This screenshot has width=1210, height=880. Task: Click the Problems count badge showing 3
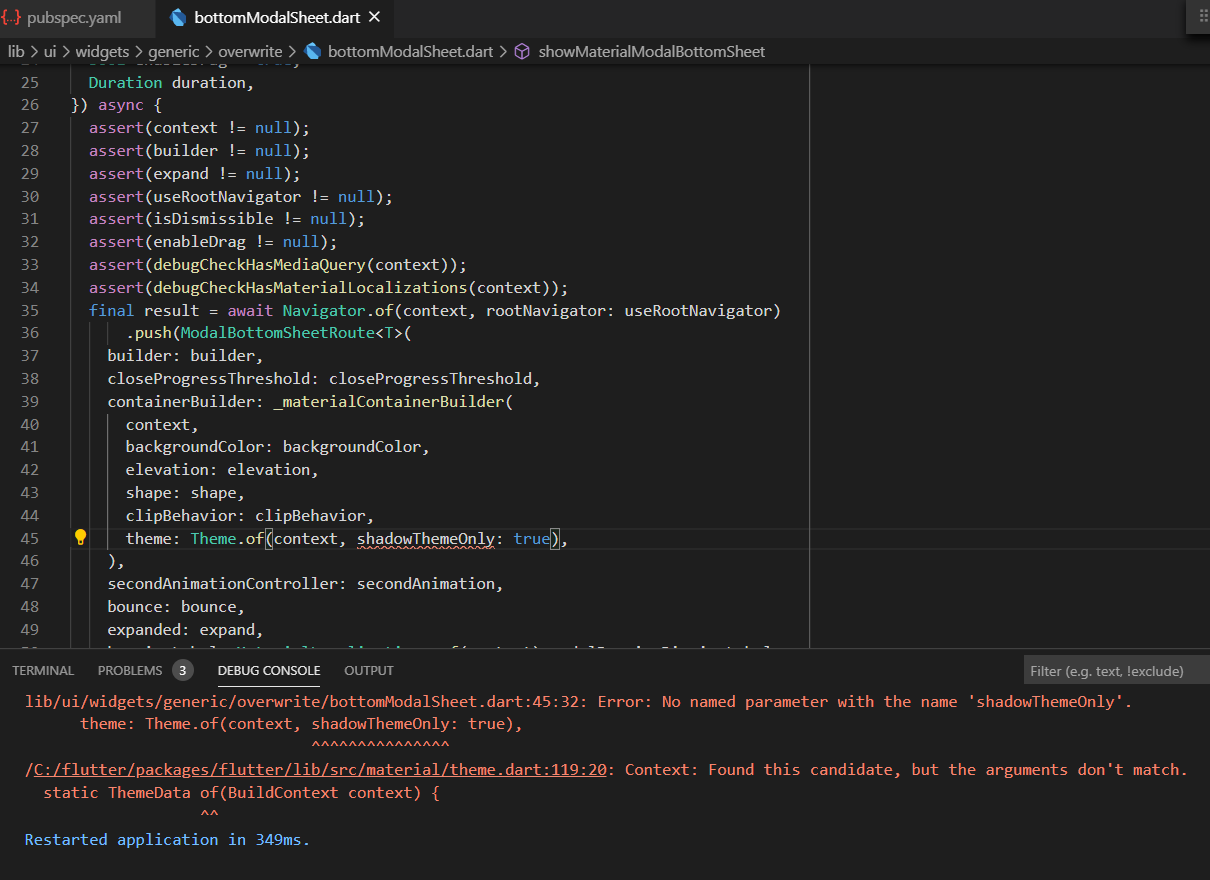point(182,670)
